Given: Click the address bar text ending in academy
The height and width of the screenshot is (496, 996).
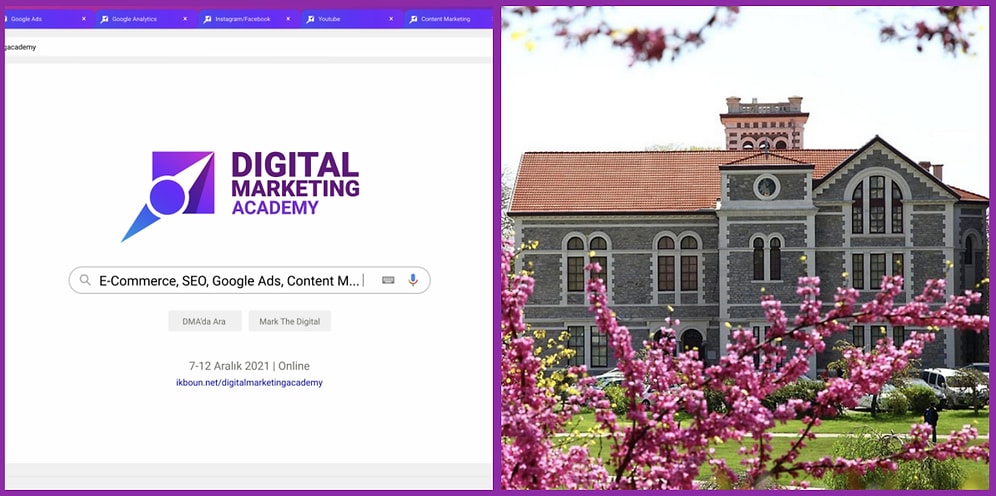Looking at the screenshot, I should tap(20, 47).
